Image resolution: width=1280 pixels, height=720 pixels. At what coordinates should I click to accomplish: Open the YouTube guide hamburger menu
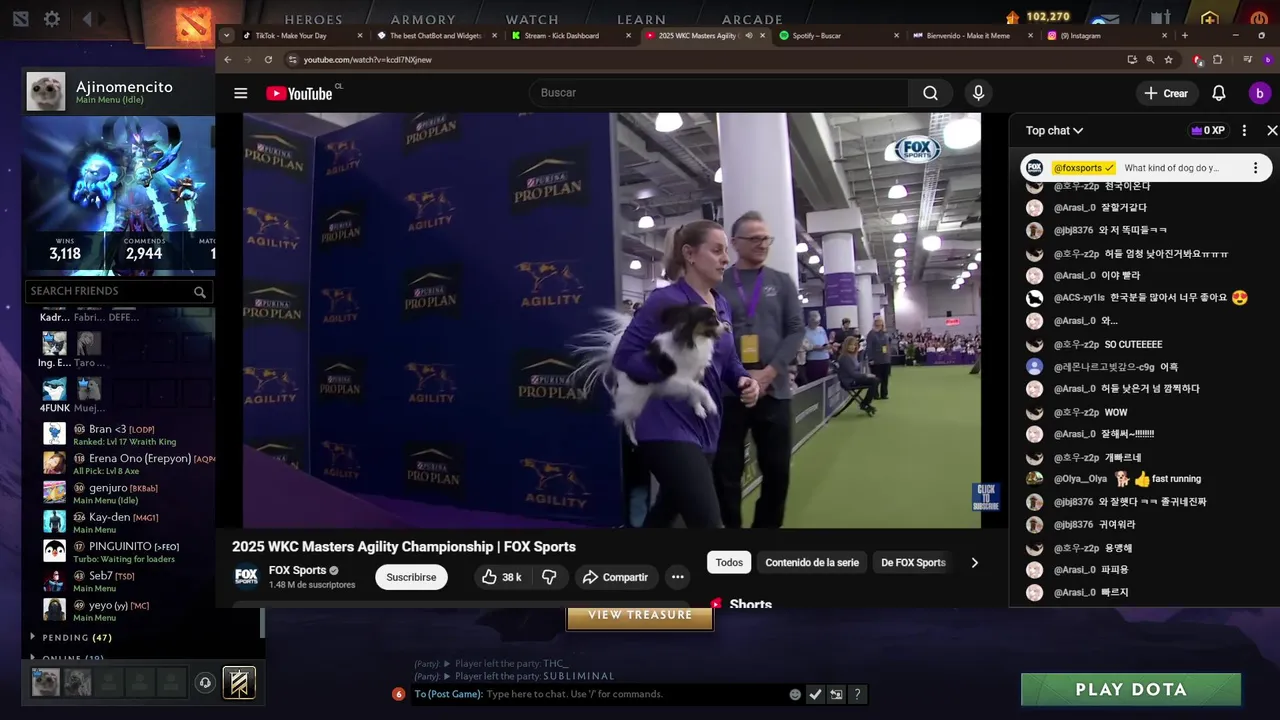pyautogui.click(x=240, y=93)
